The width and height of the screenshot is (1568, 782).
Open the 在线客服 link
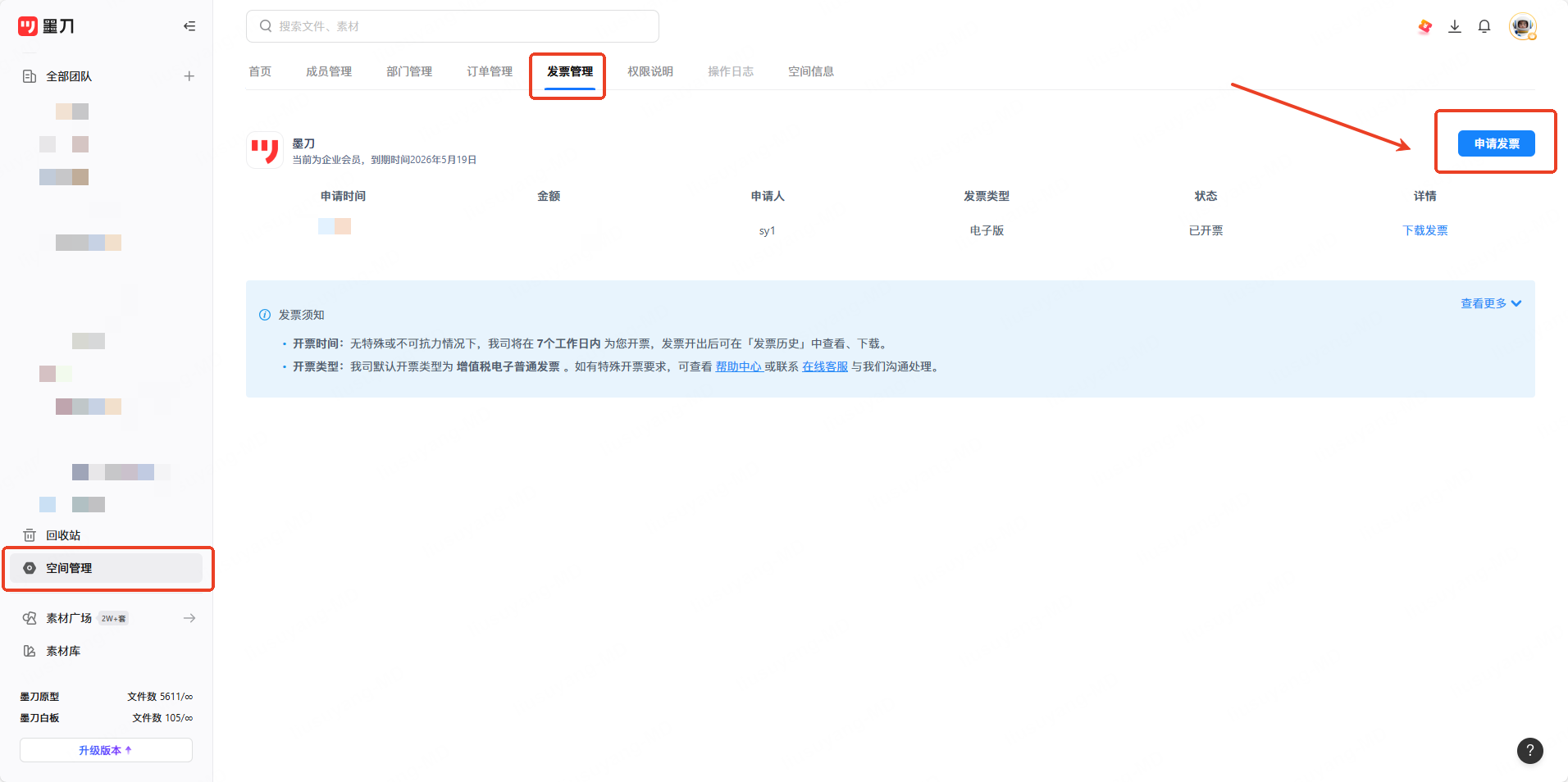tap(825, 366)
